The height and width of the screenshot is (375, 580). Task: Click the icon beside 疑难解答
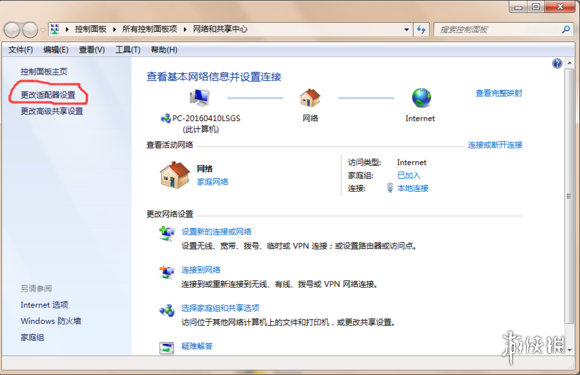click(x=166, y=348)
